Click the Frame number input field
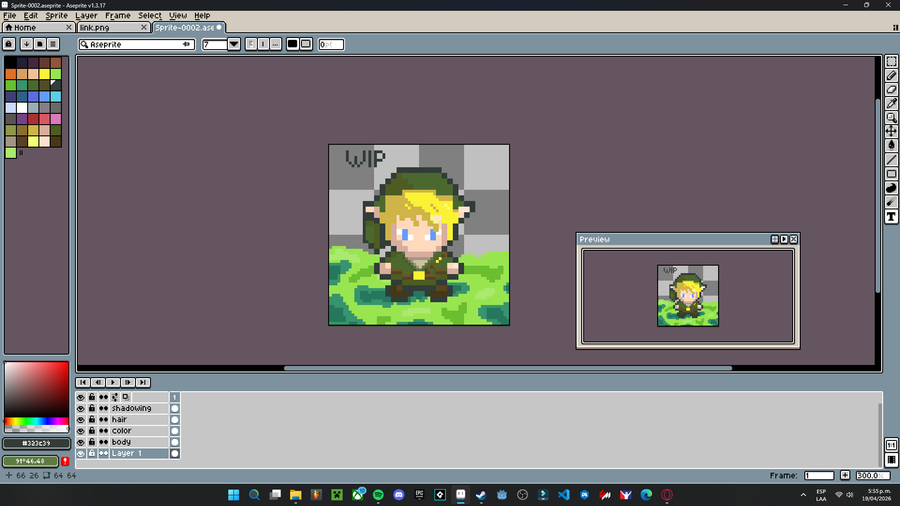The height and width of the screenshot is (506, 900). pyautogui.click(x=818, y=476)
